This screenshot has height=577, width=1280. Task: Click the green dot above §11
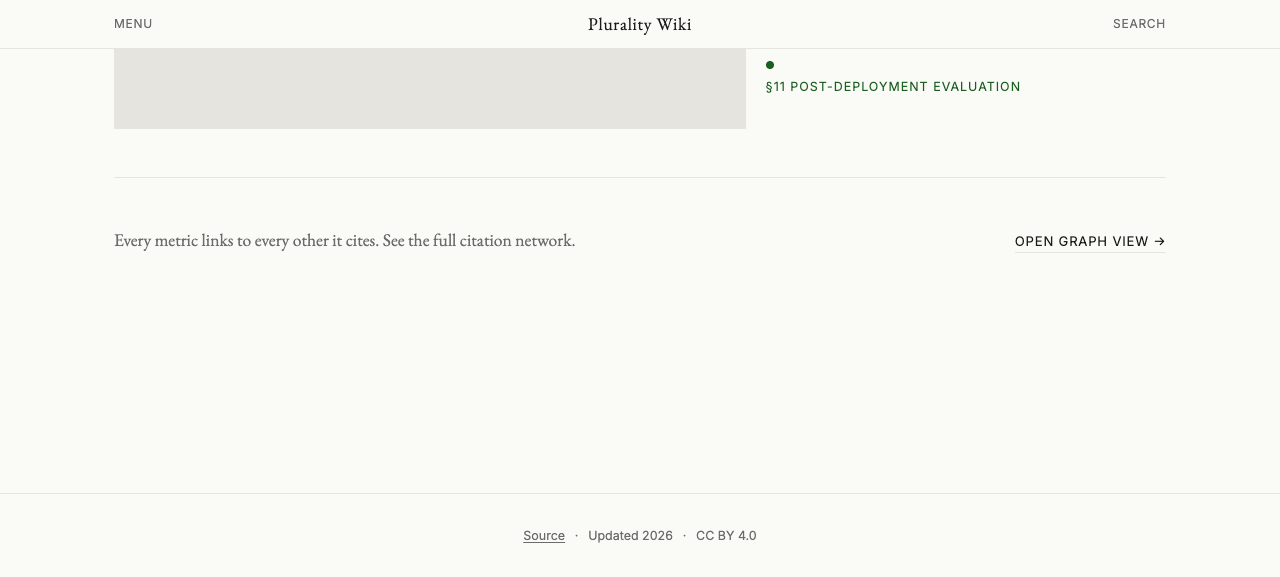(x=770, y=65)
